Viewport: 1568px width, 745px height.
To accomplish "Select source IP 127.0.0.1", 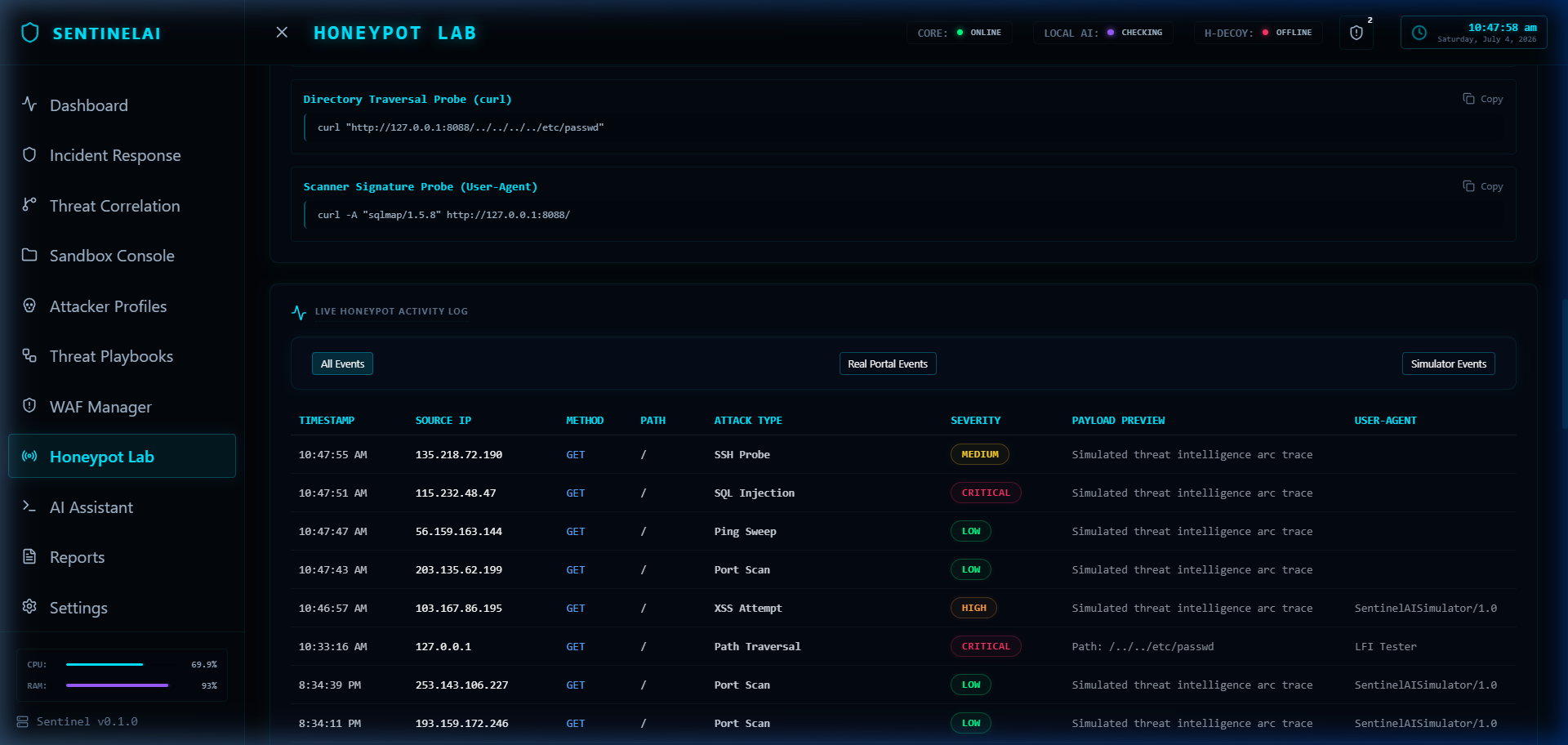I will coord(443,646).
